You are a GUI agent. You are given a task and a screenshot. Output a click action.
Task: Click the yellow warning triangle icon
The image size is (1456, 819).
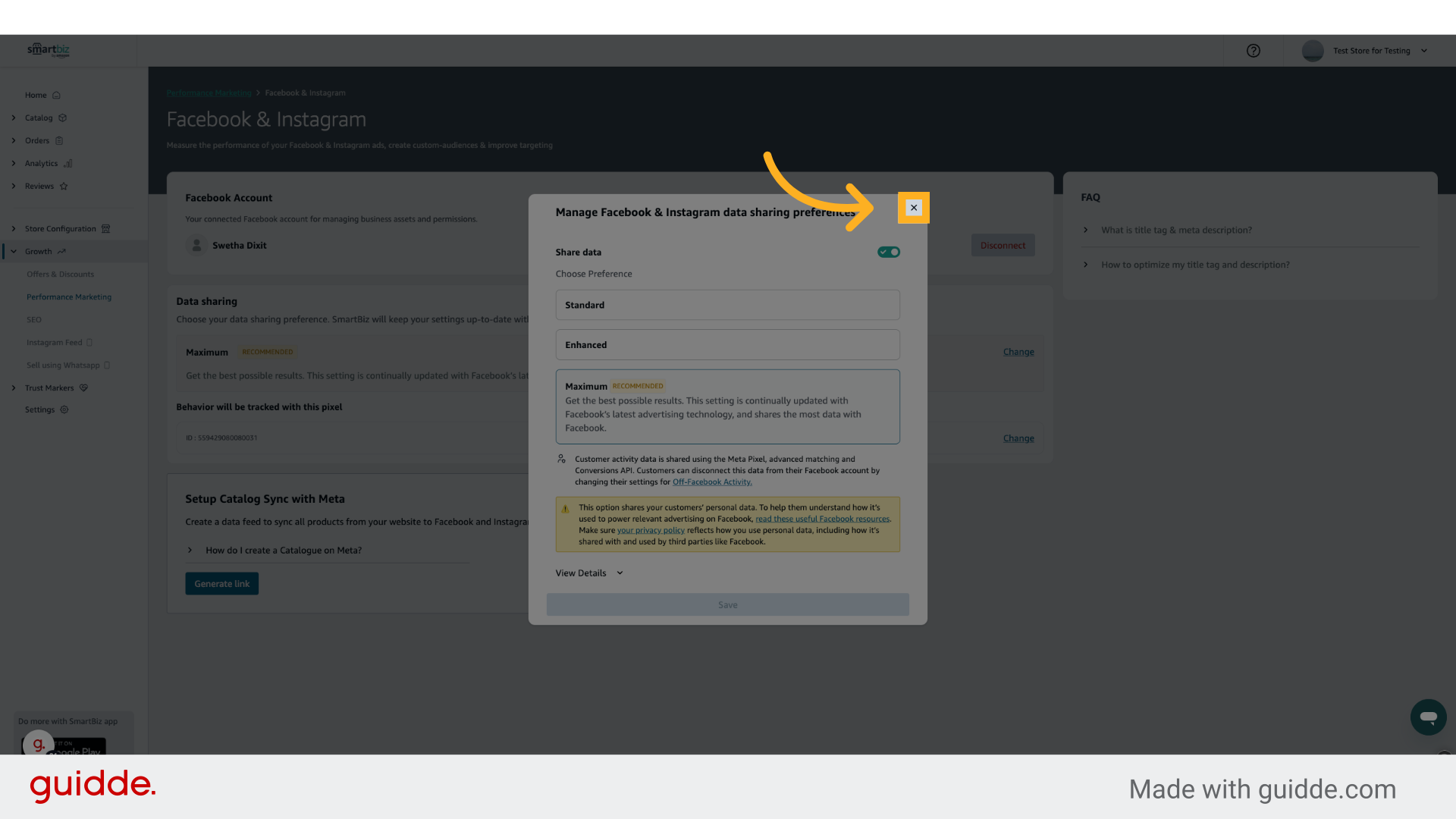(x=565, y=509)
